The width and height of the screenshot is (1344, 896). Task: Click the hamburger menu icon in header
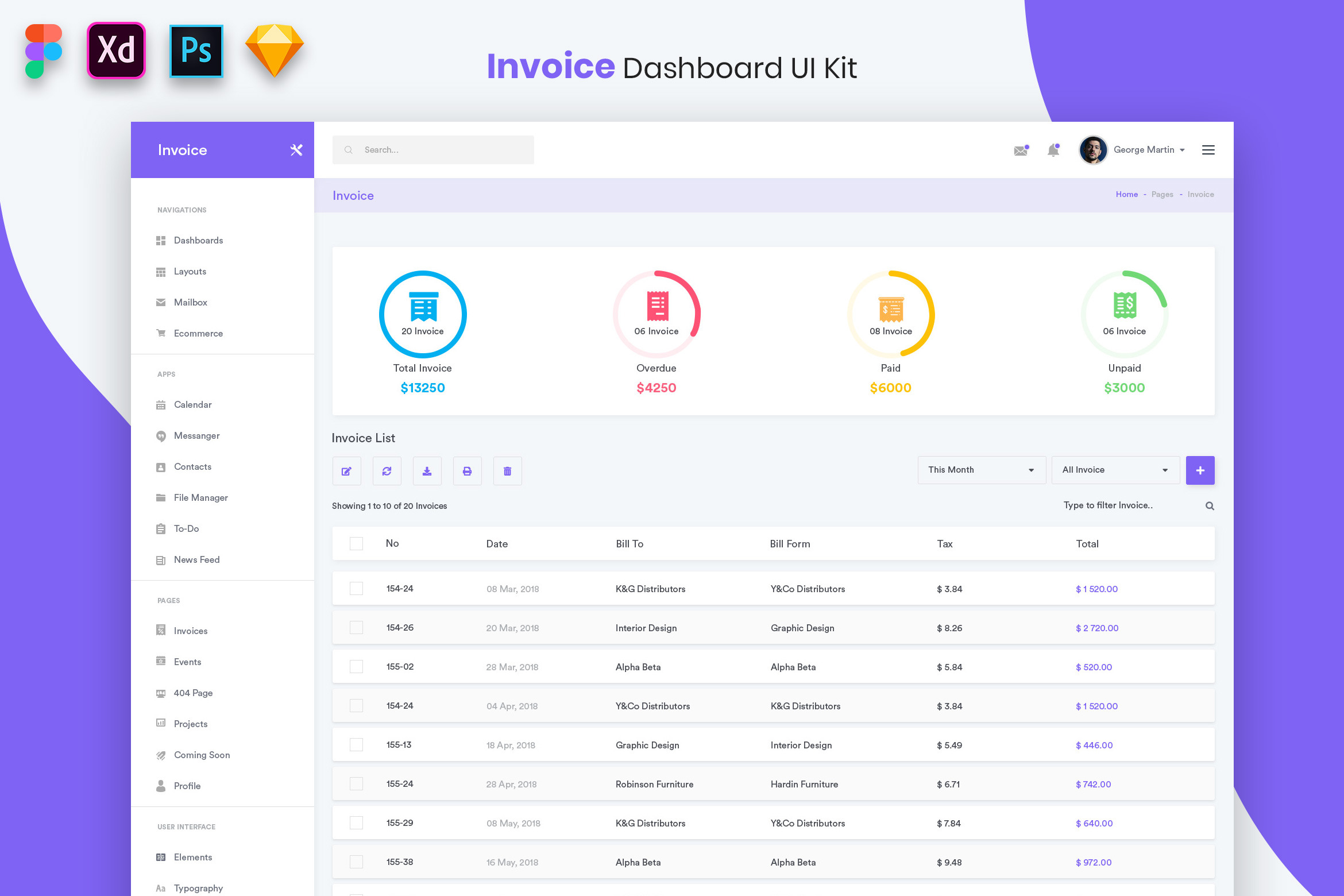[1208, 150]
